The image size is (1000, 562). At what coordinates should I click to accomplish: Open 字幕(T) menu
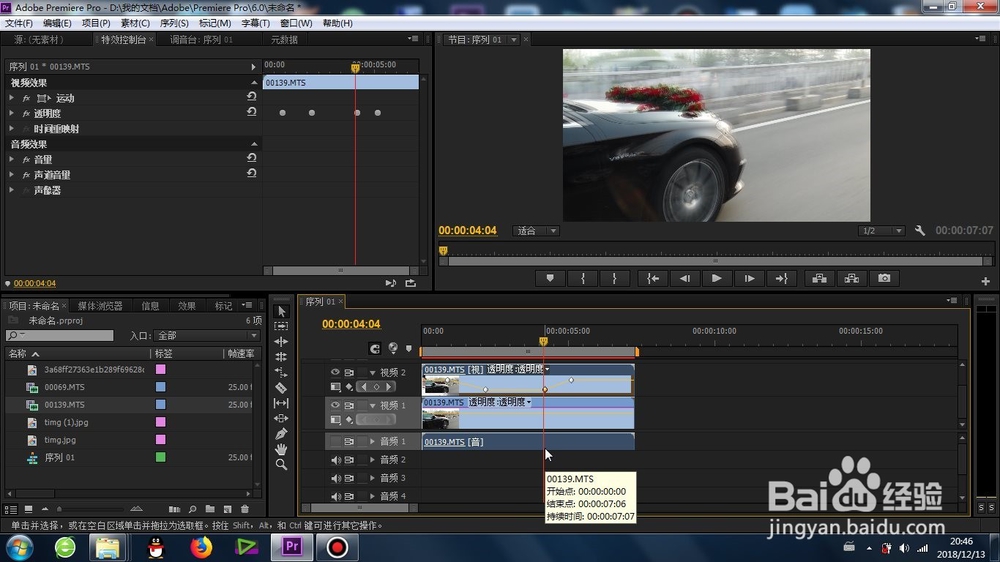click(x=256, y=23)
